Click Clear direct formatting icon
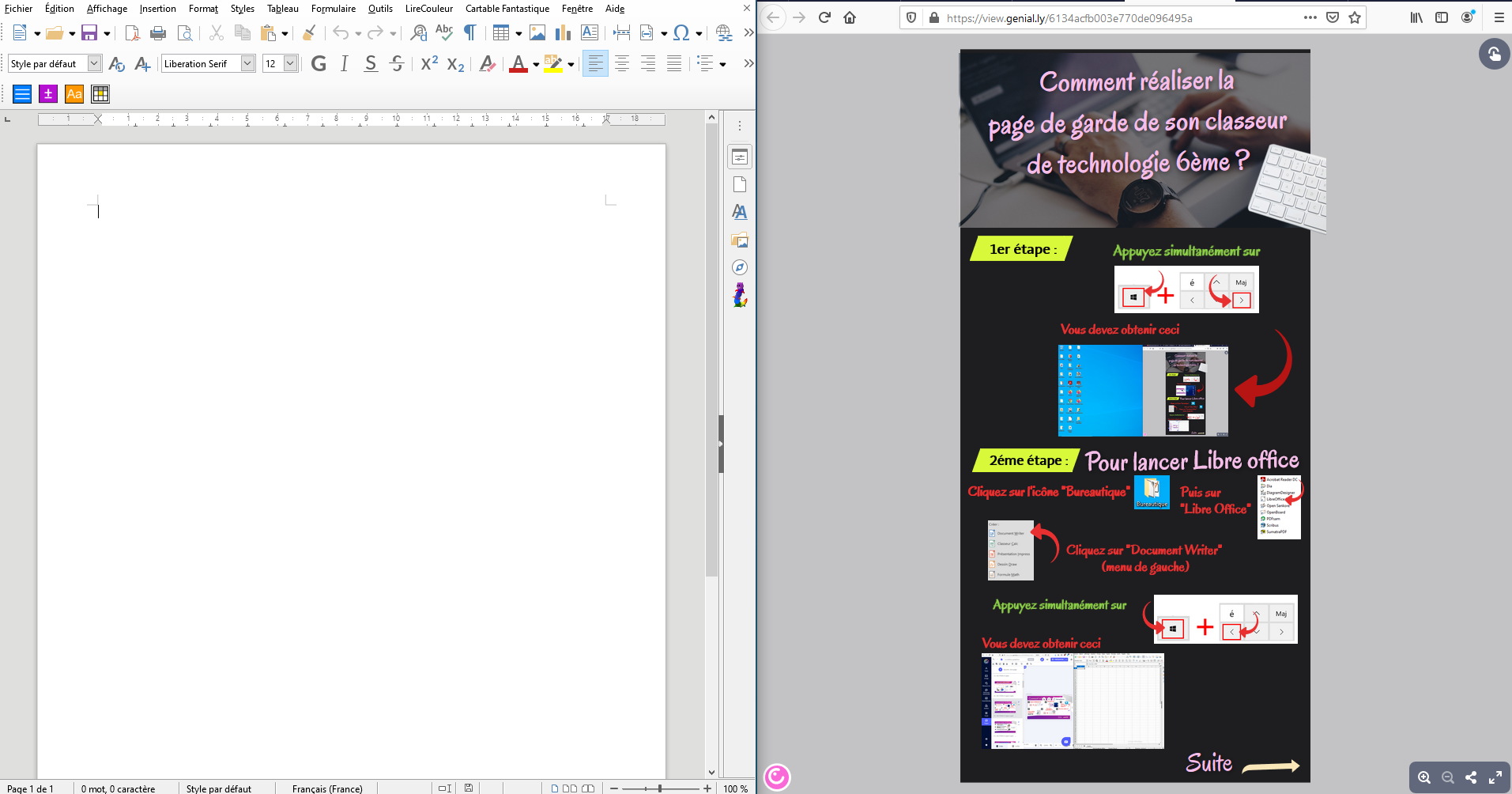This screenshot has width=1512, height=794. [488, 63]
